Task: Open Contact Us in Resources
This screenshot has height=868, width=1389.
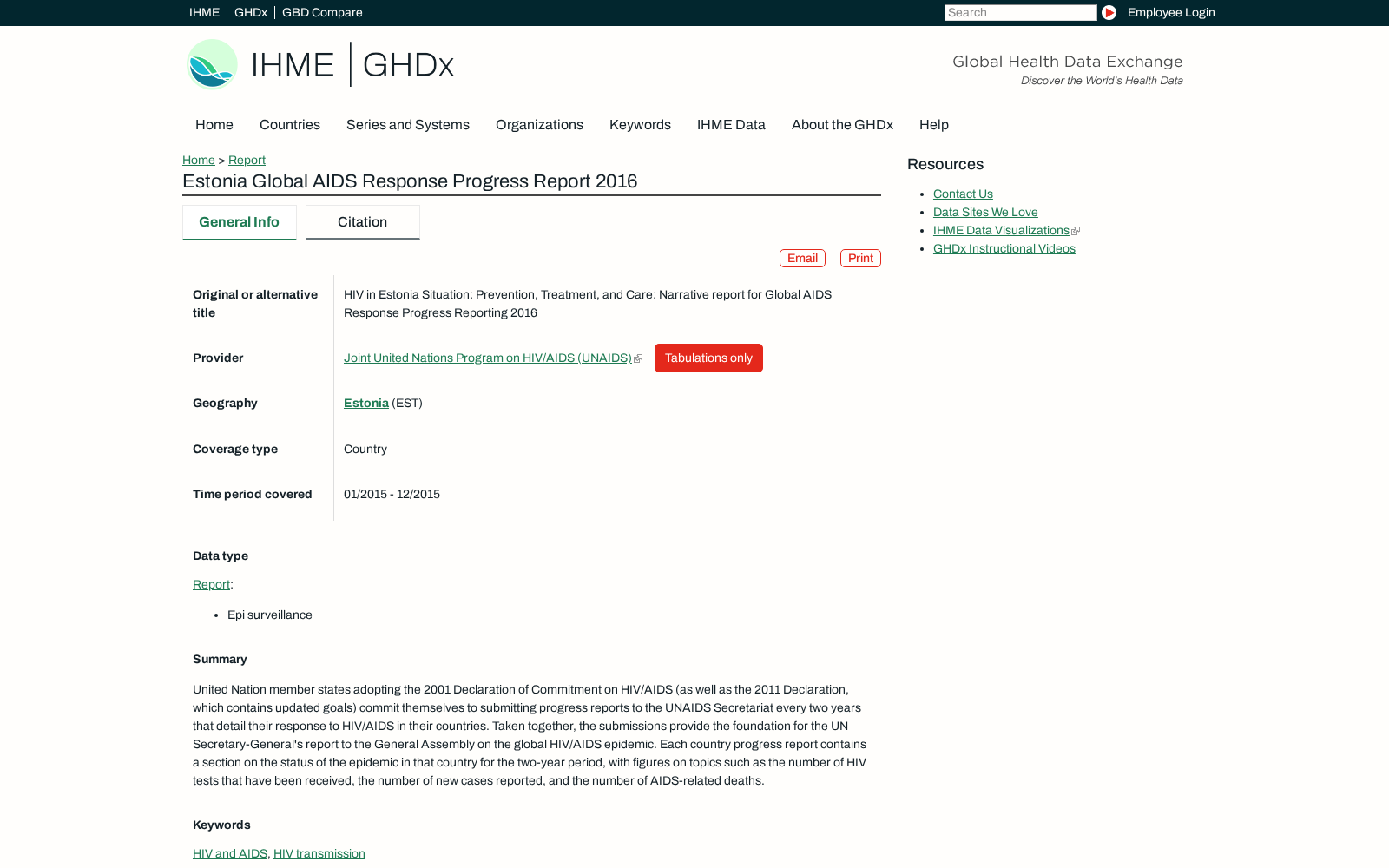Action: (963, 194)
